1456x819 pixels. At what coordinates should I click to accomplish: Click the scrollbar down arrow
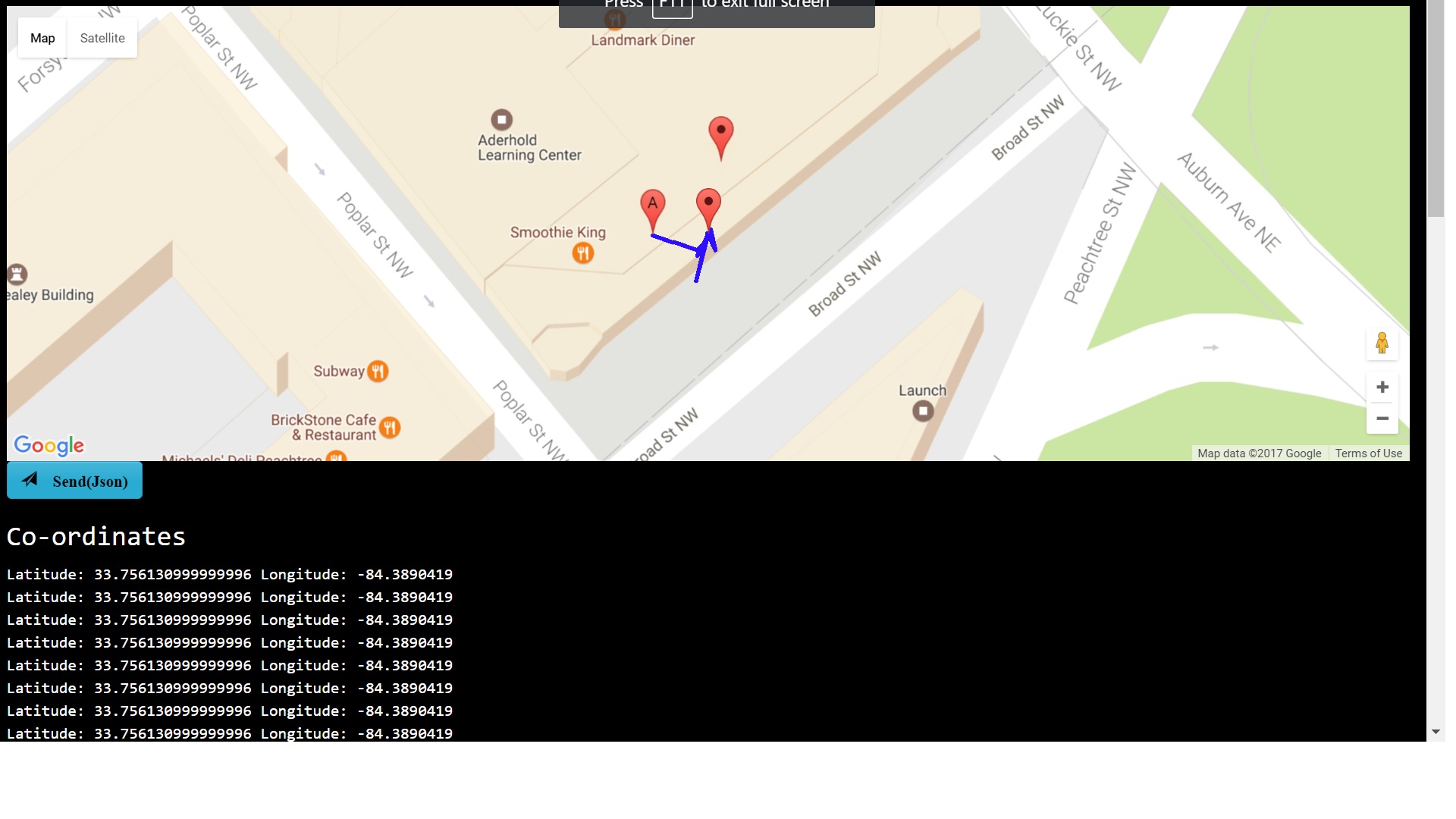point(1435,732)
